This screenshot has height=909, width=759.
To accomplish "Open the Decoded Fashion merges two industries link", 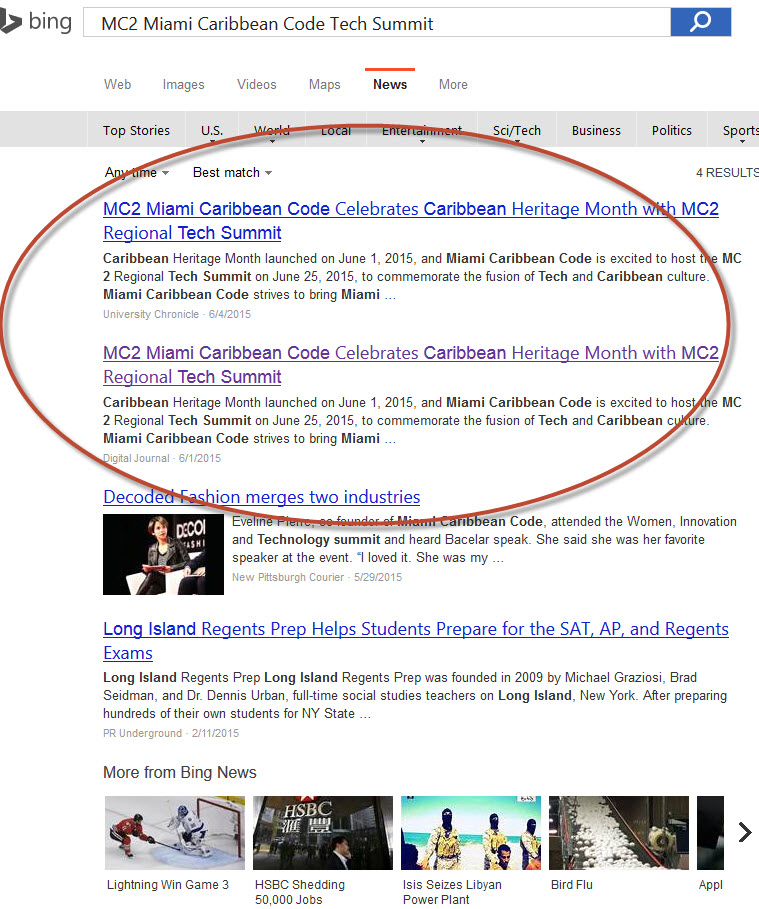I will 262,497.
